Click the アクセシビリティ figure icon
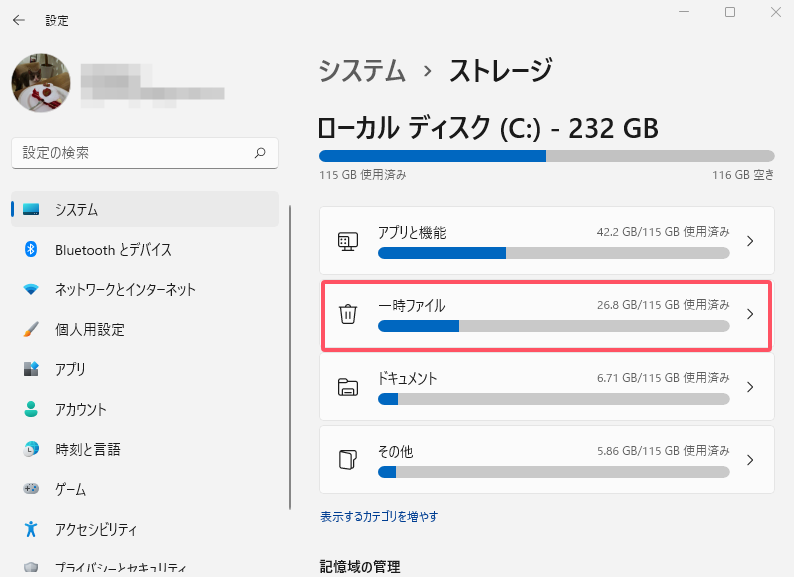 tap(31, 529)
